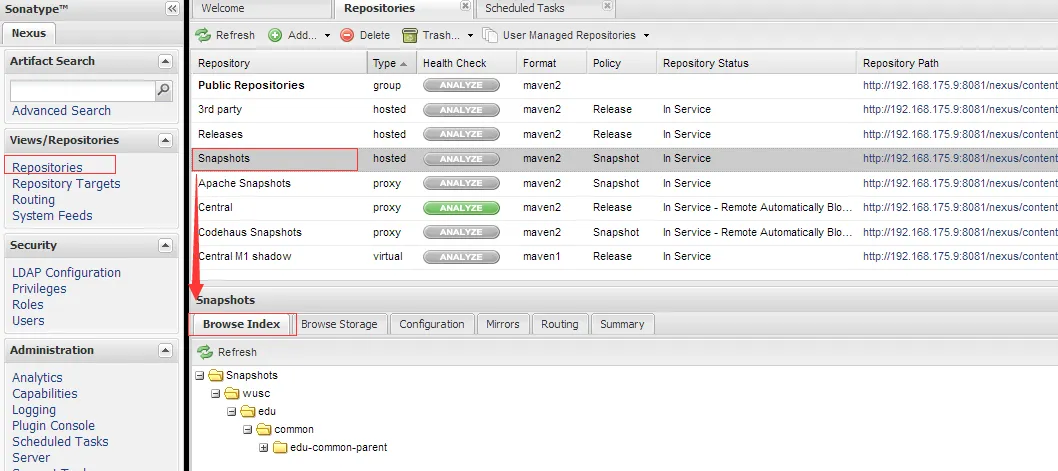The width and height of the screenshot is (1058, 471).
Task: Click the User Managed Repositories document icon
Action: coord(490,35)
